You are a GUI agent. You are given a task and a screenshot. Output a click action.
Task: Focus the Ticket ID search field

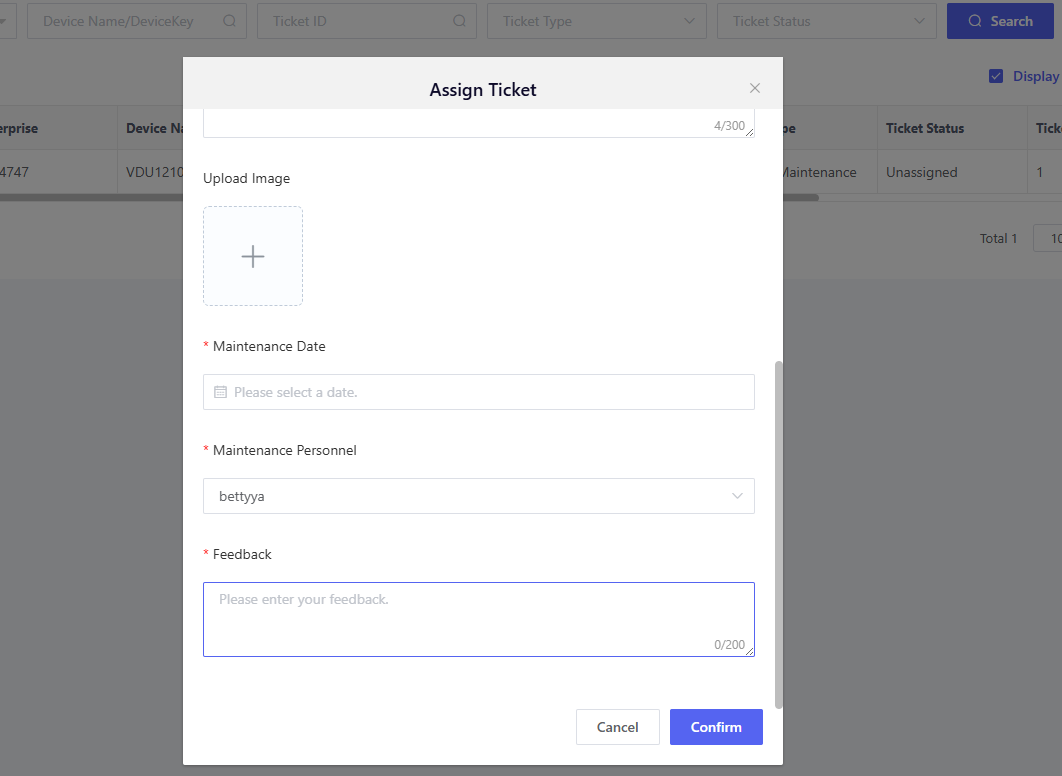pyautogui.click(x=355, y=21)
